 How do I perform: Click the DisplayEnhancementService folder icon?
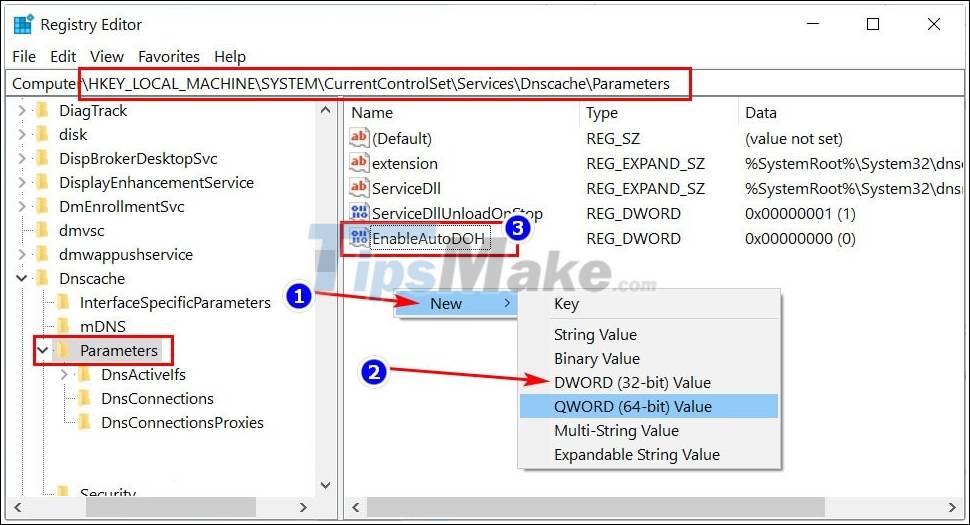[x=43, y=182]
